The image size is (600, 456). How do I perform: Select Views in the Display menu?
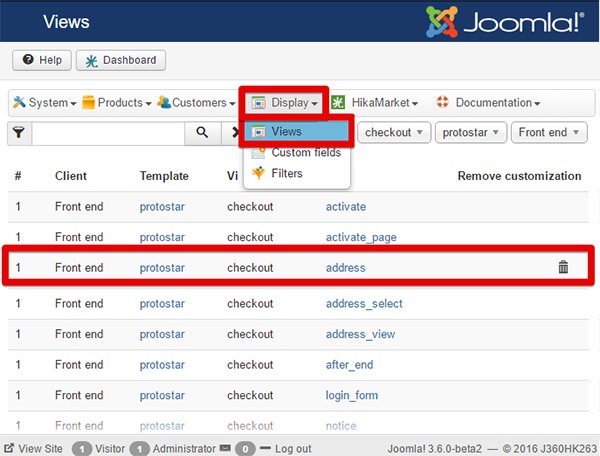(x=296, y=131)
